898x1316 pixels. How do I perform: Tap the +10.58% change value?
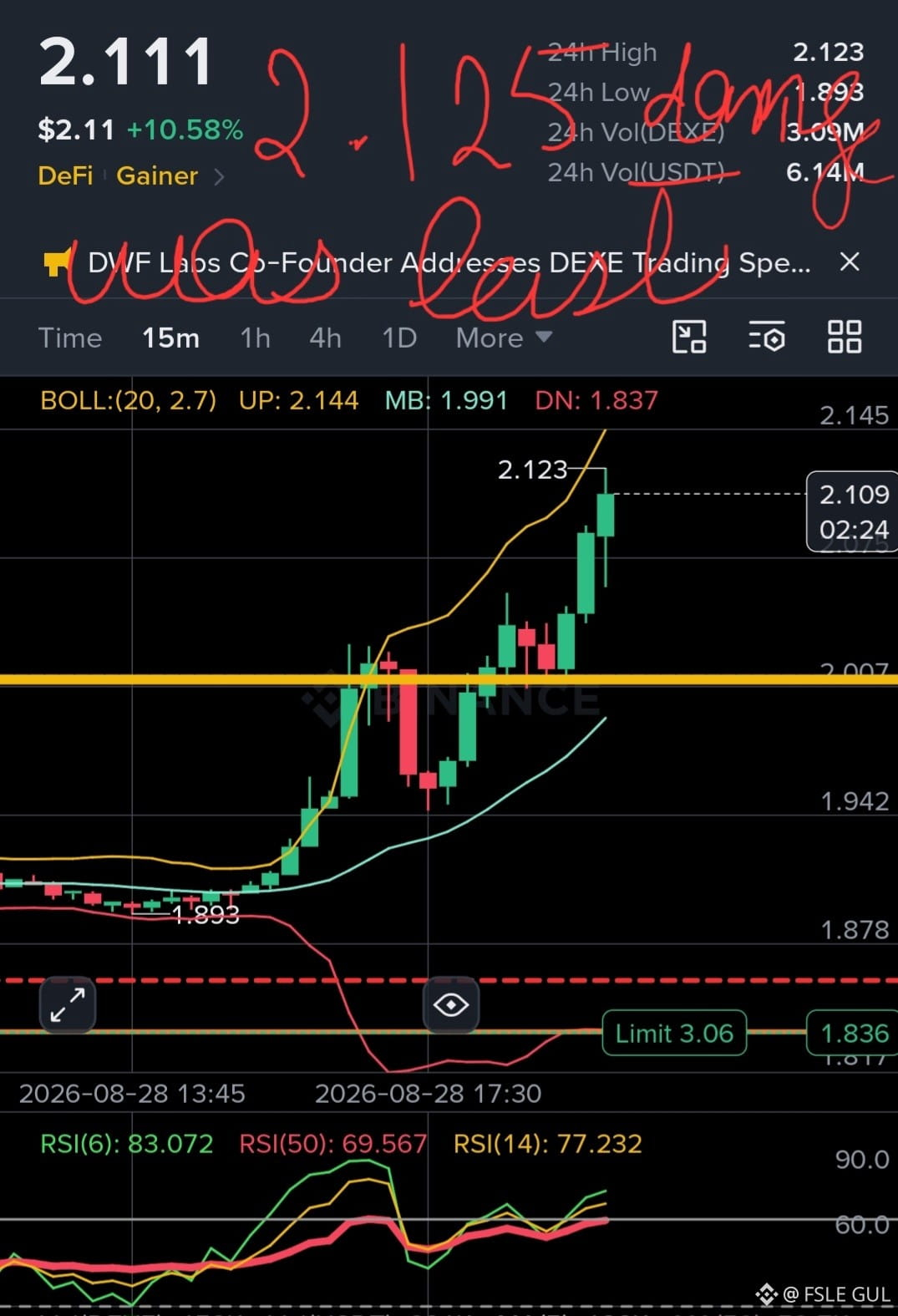pyautogui.click(x=185, y=130)
